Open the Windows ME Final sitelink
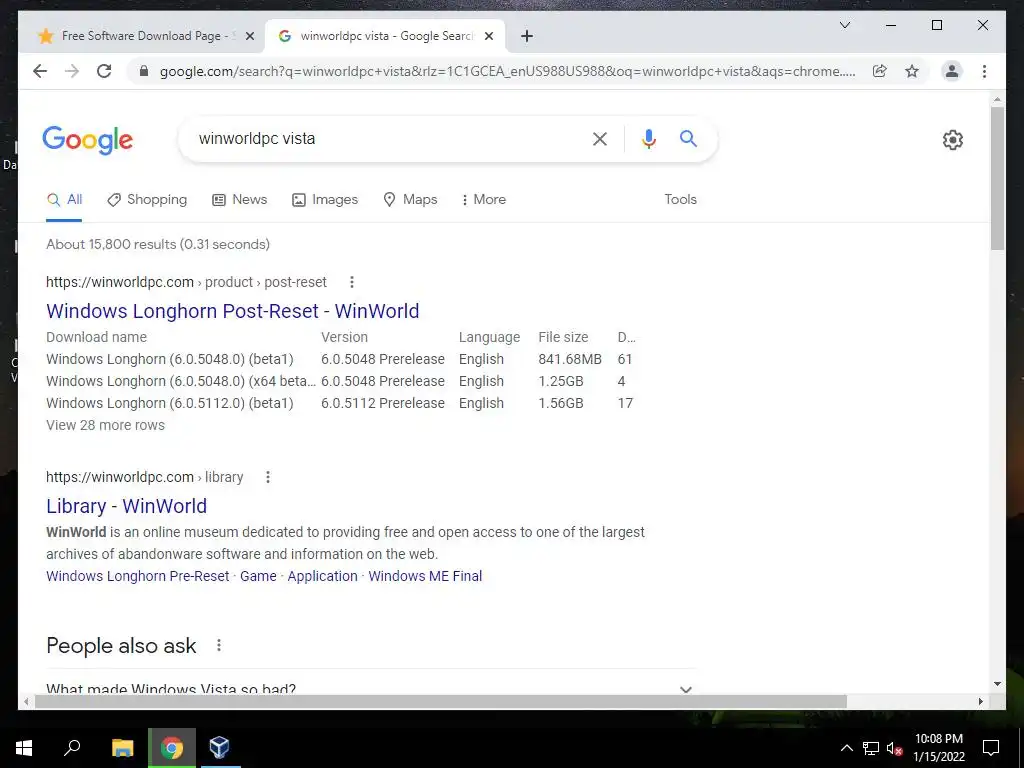Image resolution: width=1024 pixels, height=768 pixels. 425,576
